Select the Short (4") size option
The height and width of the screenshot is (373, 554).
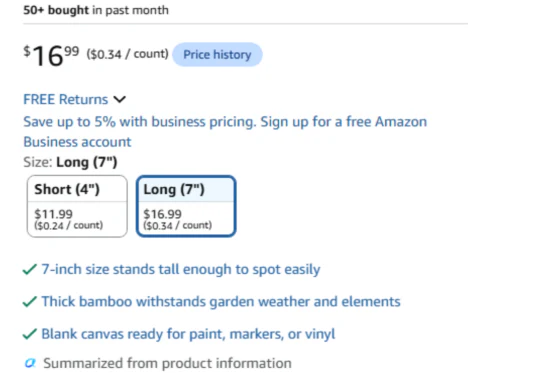click(x=77, y=206)
